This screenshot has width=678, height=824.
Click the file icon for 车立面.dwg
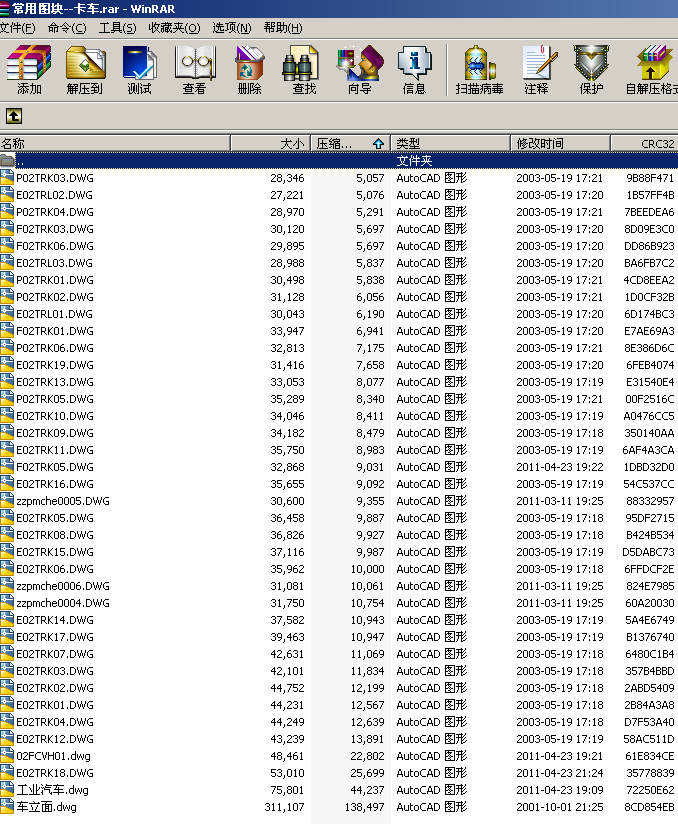pyautogui.click(x=7, y=806)
